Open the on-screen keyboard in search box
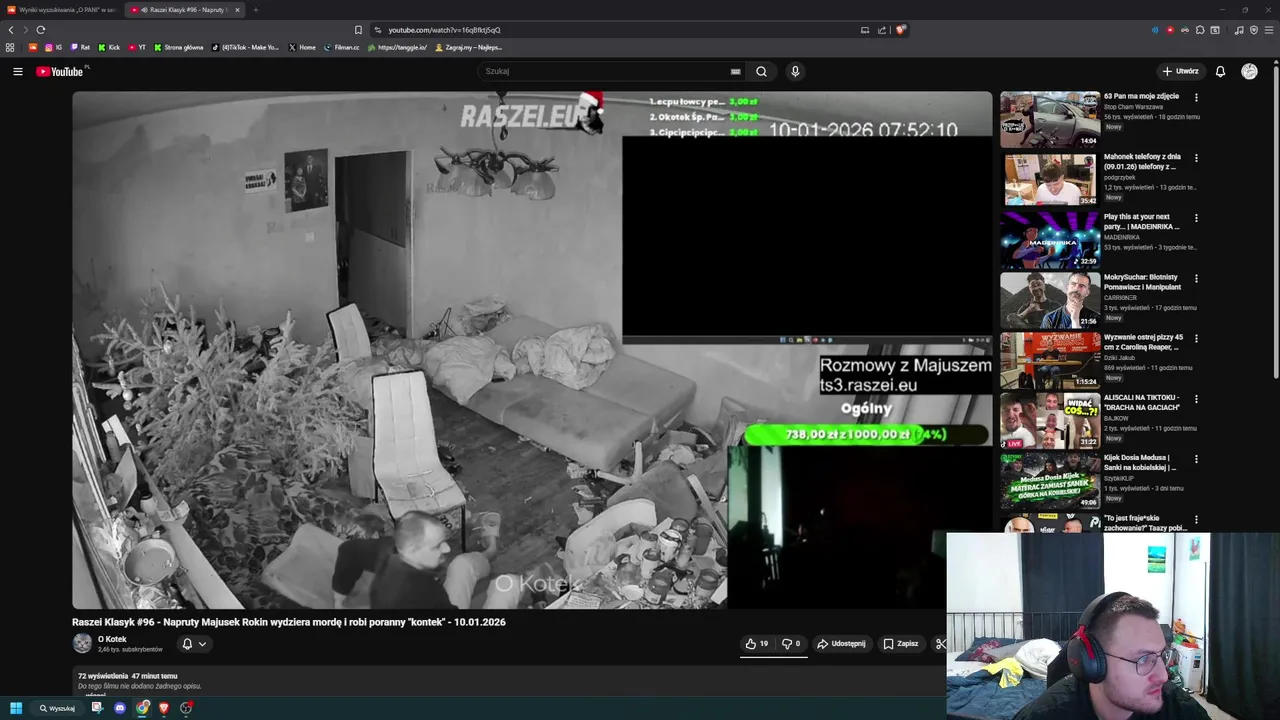This screenshot has width=1280, height=720. (735, 71)
